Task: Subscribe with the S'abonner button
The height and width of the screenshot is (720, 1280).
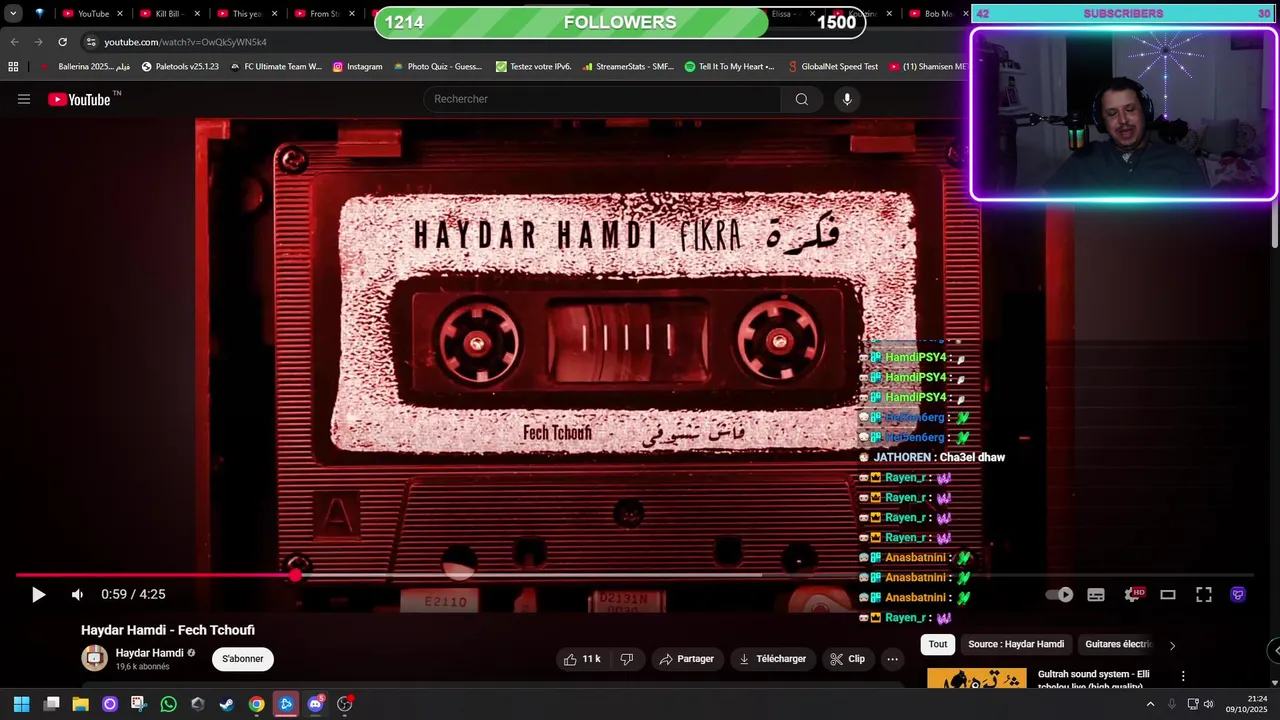Action: point(243,659)
